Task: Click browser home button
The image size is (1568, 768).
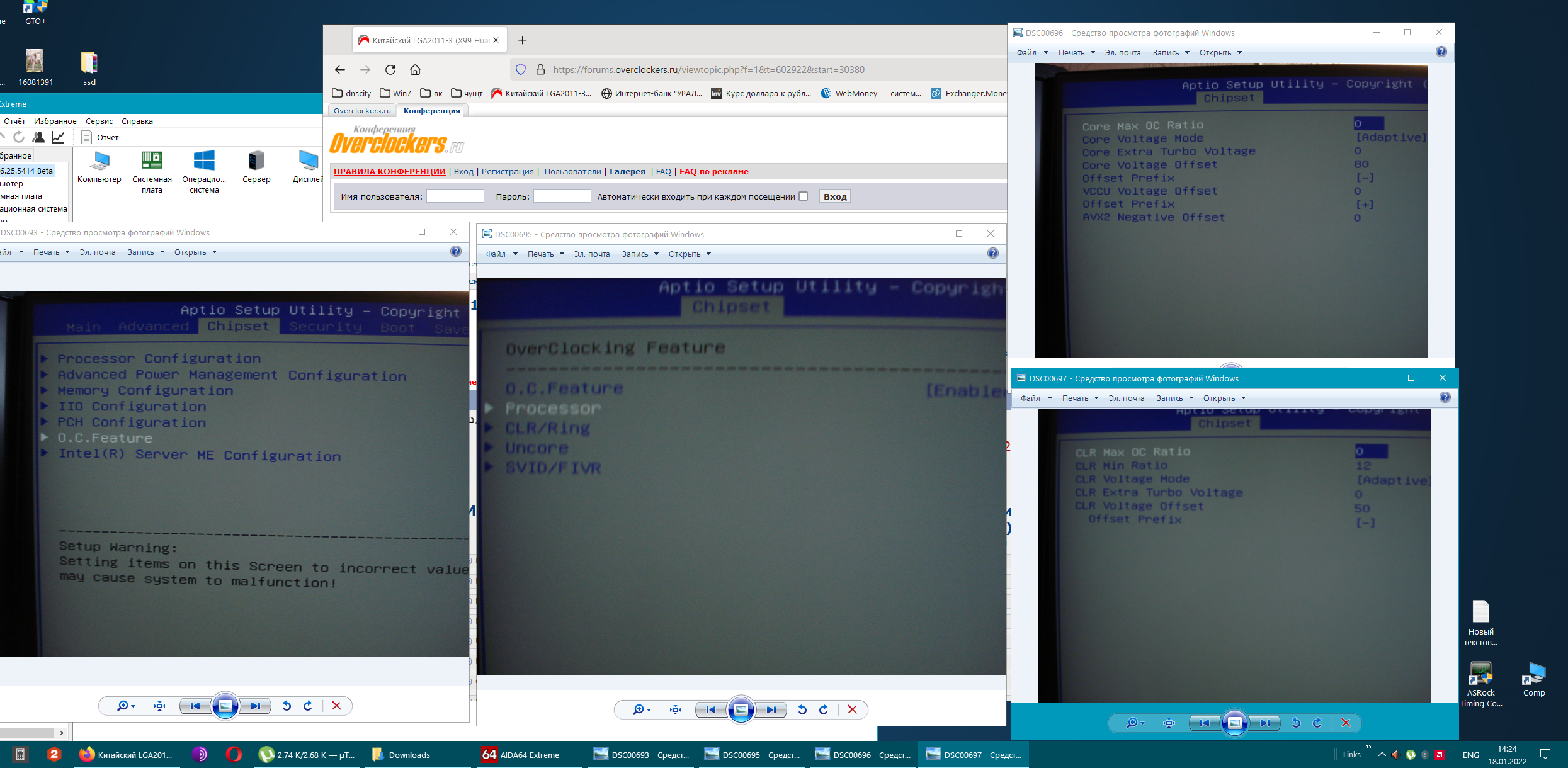Action: point(415,70)
